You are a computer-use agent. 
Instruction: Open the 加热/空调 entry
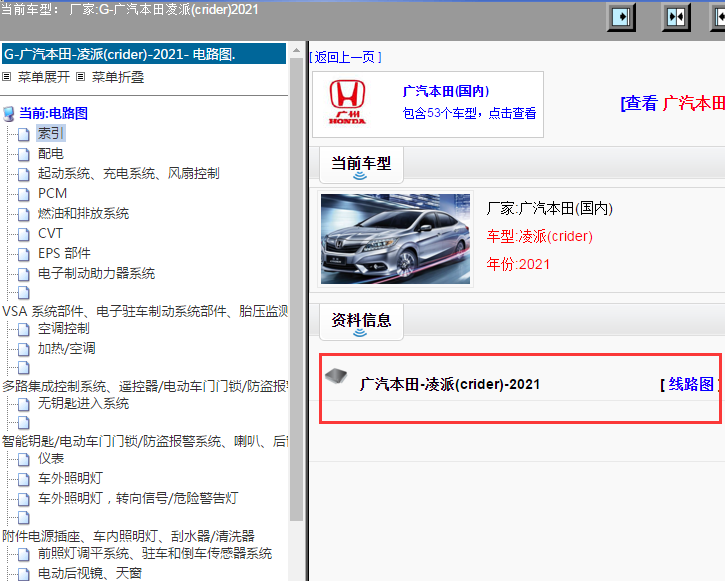(67, 349)
